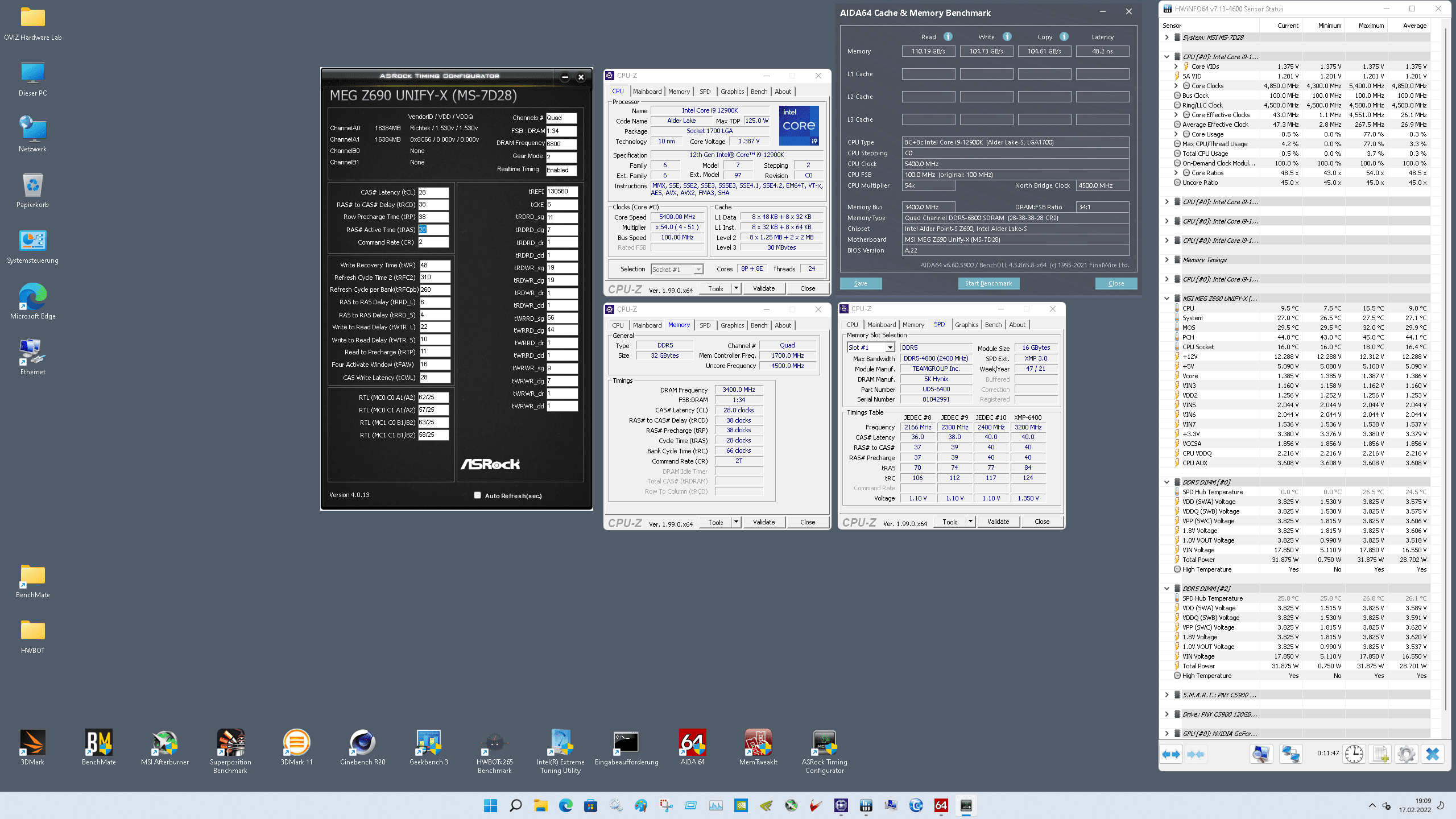
Task: Open Socket #1 selection dropdown in CPU-Z
Action: (677, 269)
